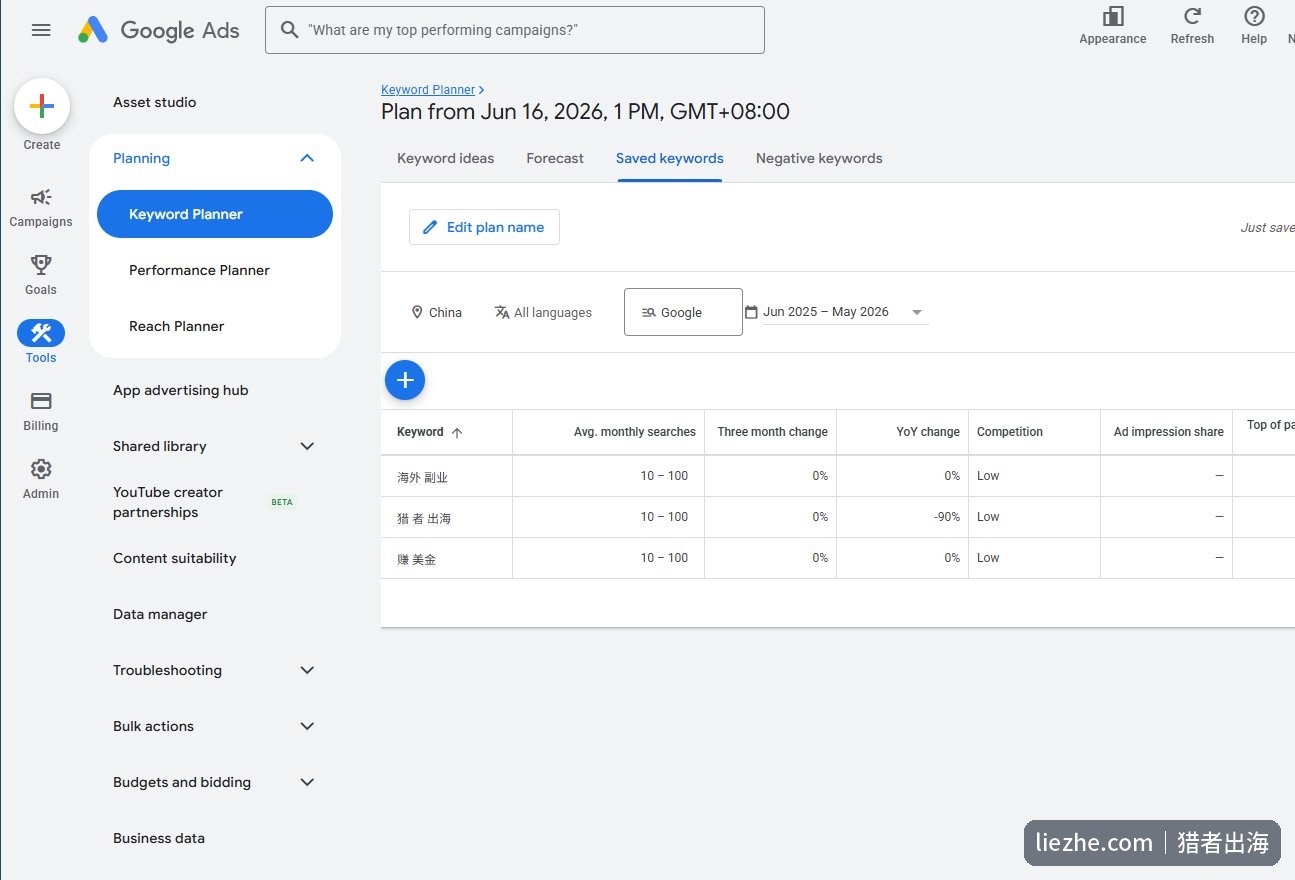Image resolution: width=1295 pixels, height=880 pixels.
Task: Open Content suitability
Action: point(174,558)
